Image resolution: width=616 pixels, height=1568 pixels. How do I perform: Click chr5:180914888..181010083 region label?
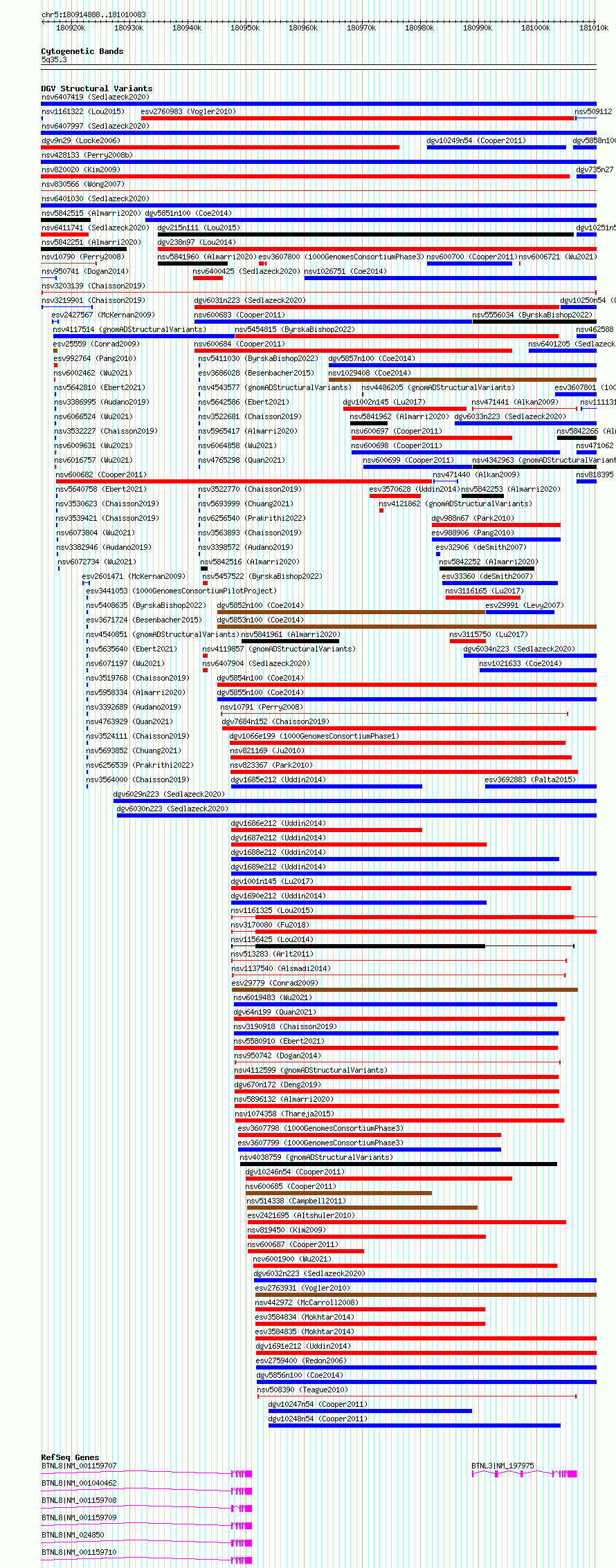click(93, 15)
